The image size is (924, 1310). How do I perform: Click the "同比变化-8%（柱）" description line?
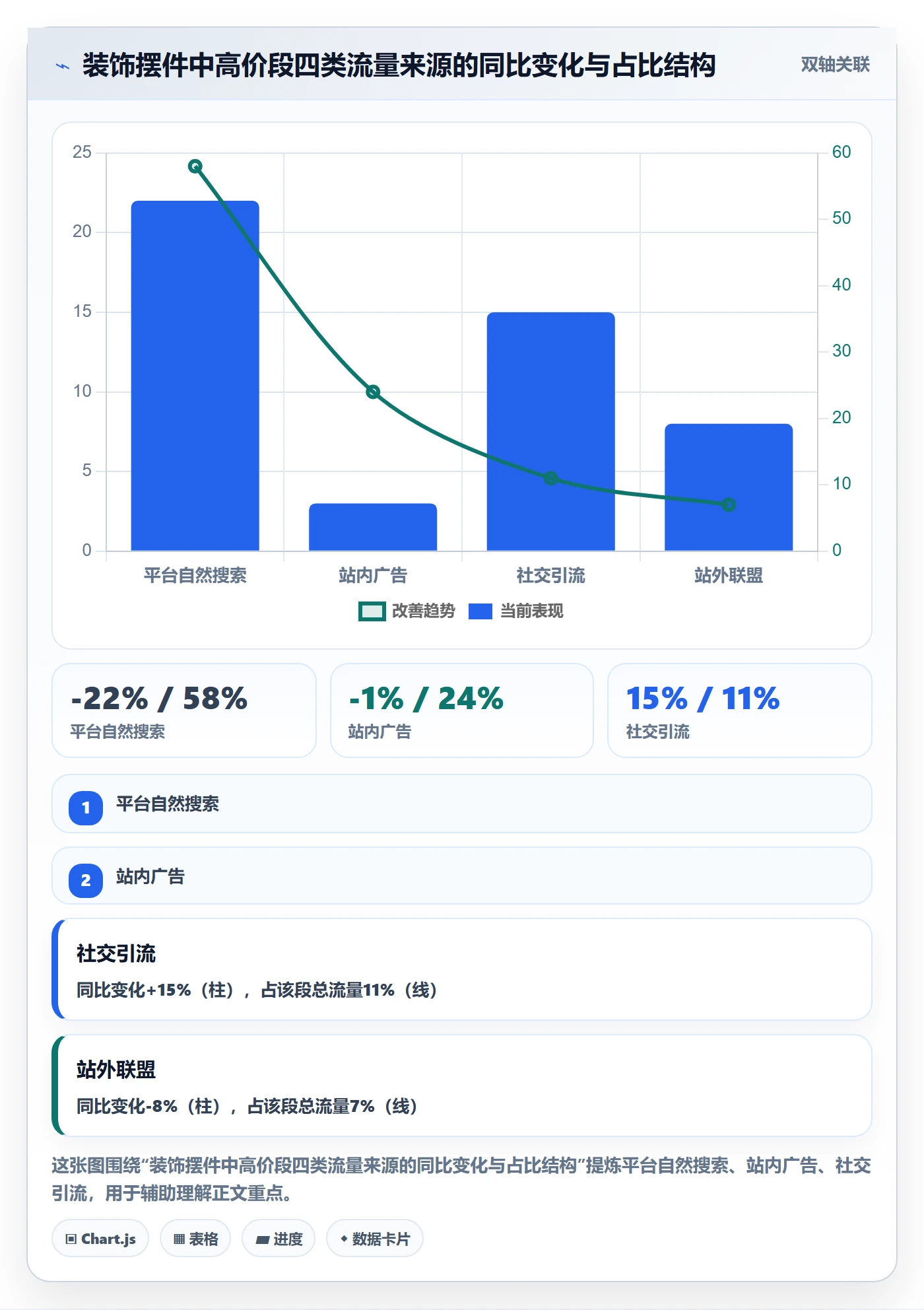point(247,1107)
